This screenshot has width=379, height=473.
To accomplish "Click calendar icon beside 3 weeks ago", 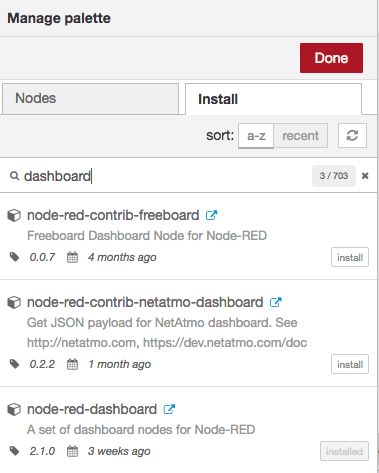I will 72,451.
